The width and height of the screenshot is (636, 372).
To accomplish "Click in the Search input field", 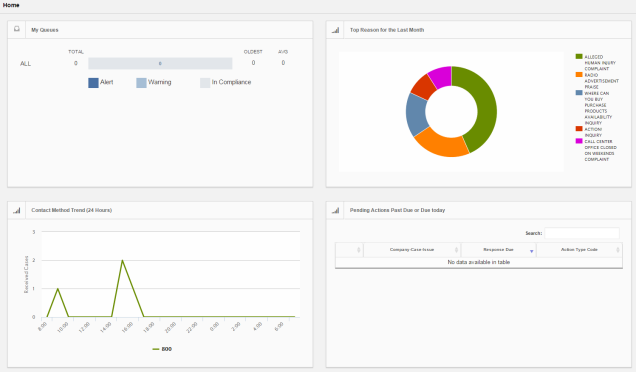I will tap(582, 233).
